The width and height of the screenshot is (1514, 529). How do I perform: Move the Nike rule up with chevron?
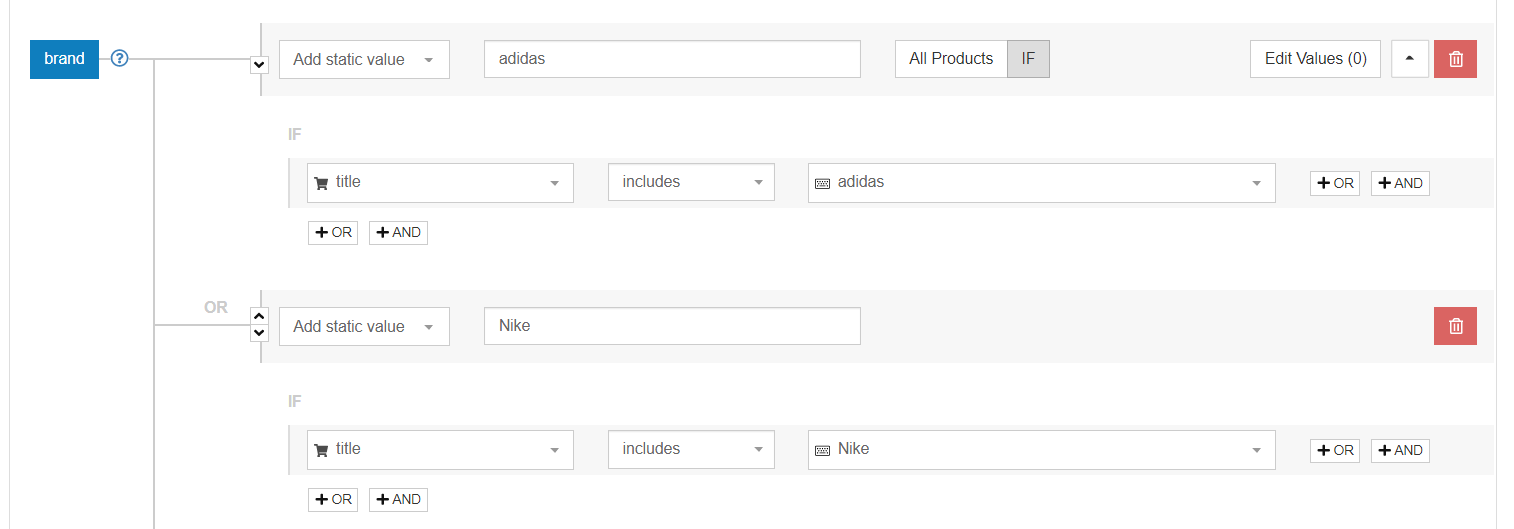pos(259,316)
